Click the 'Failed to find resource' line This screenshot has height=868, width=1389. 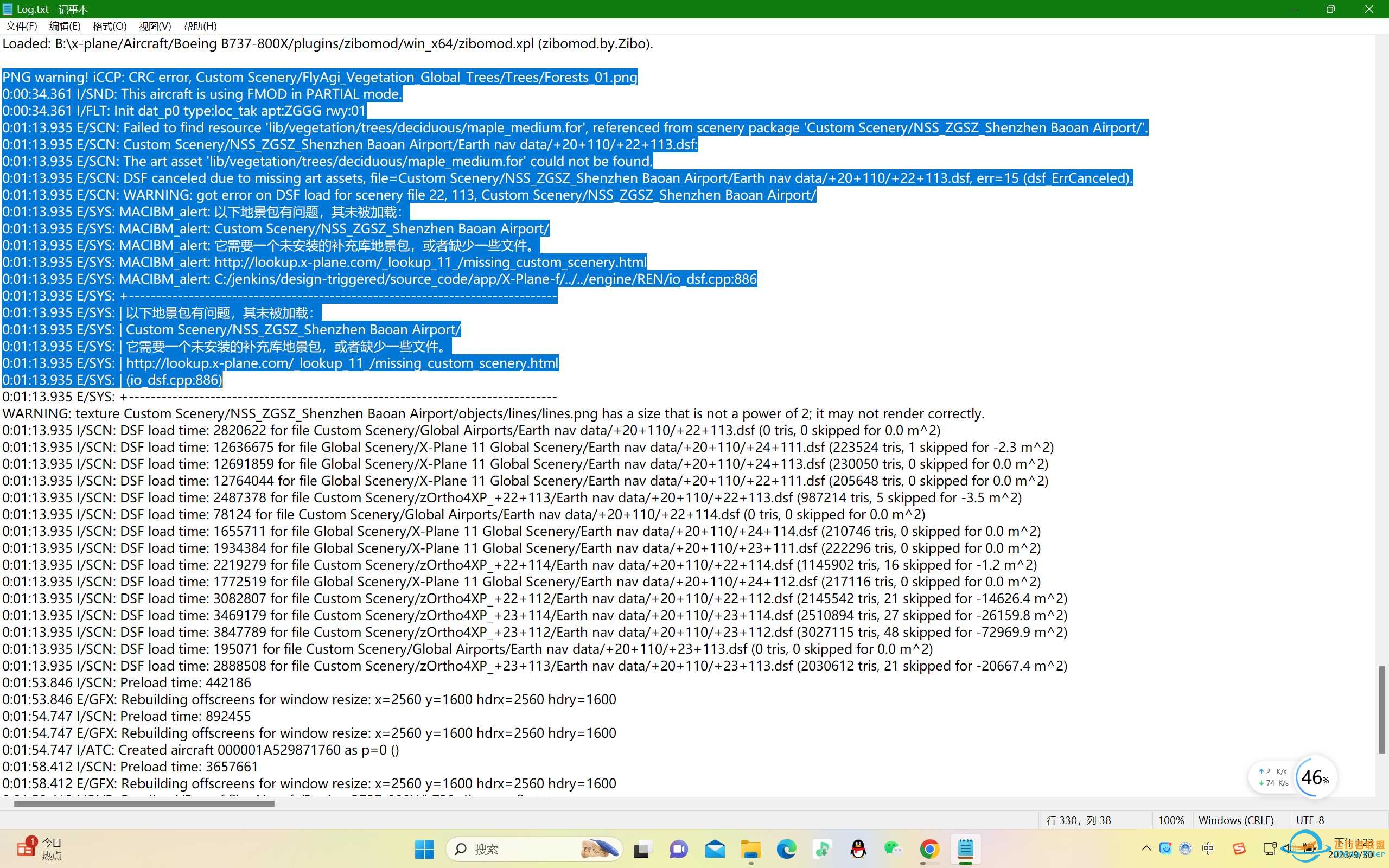point(575,127)
